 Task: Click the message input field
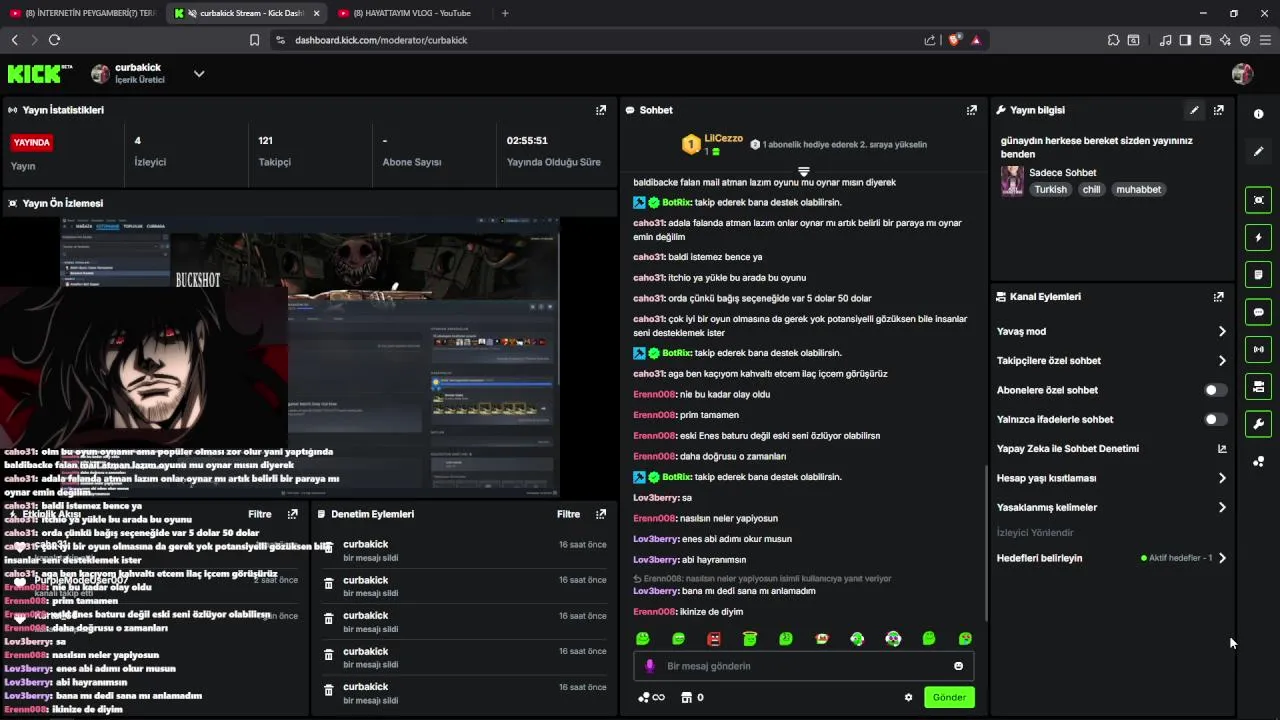(803, 666)
